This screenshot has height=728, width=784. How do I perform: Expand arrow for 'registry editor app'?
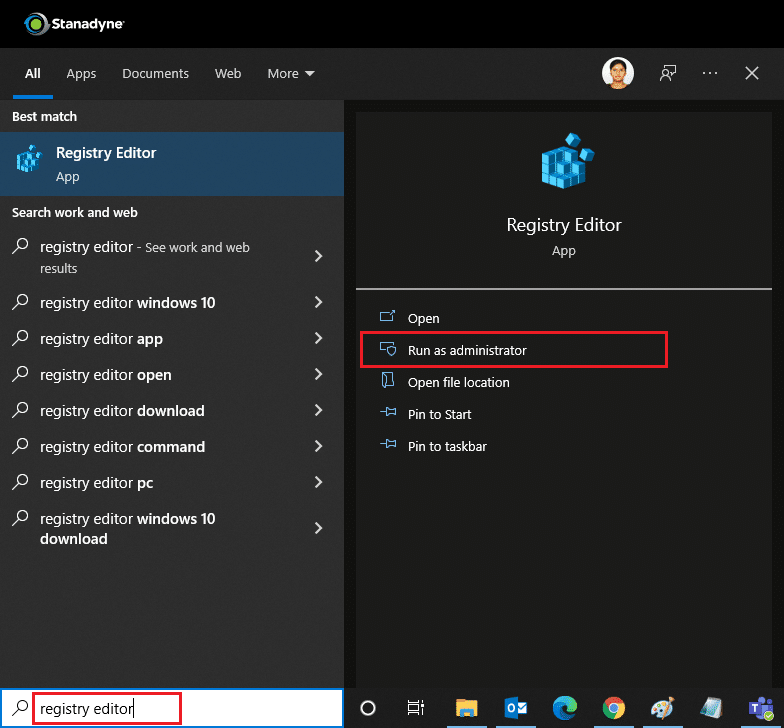coord(318,338)
